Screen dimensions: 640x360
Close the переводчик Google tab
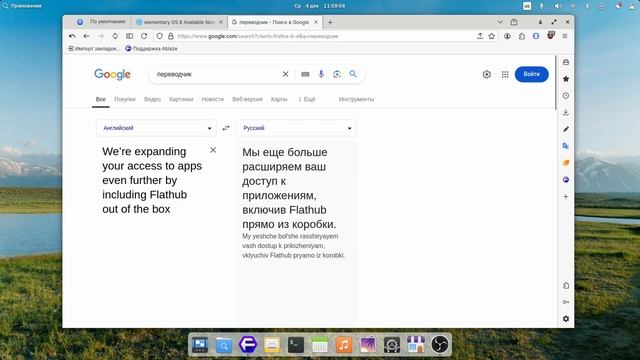tap(316, 22)
